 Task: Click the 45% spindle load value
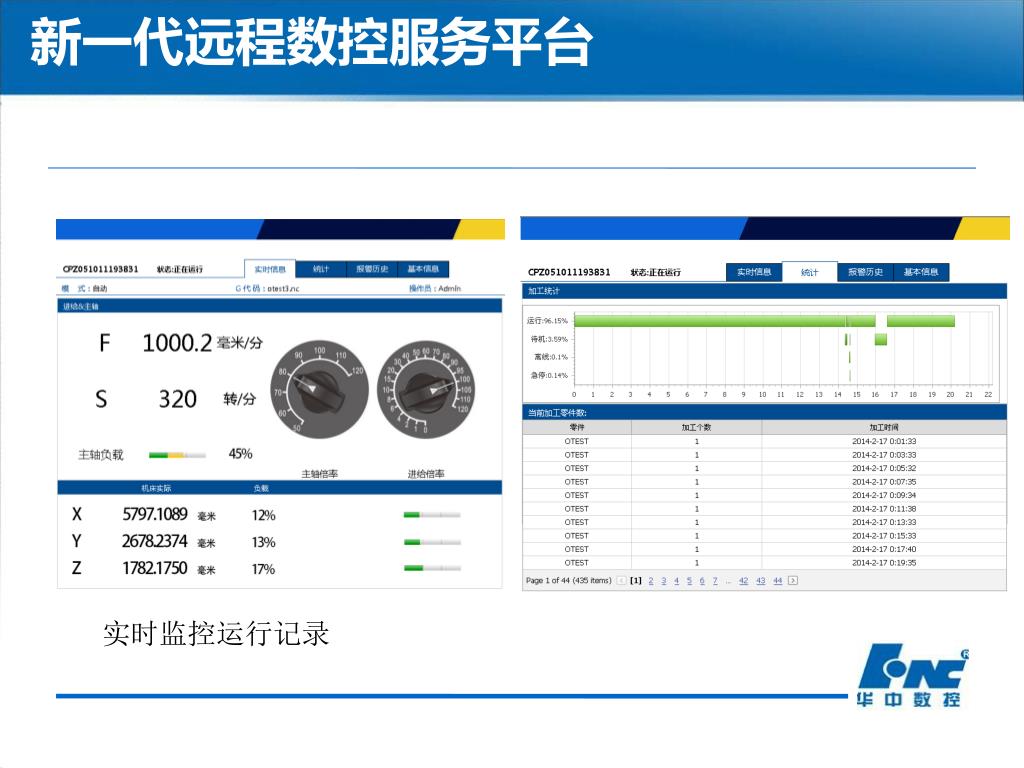pos(240,454)
